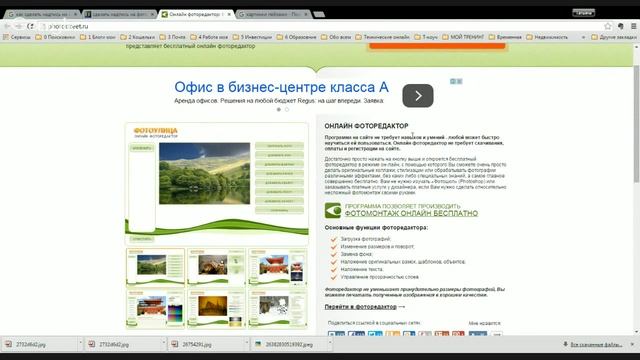Share via the orange Odnoklassniki button
640x360 pixels.
pyautogui.click(x=393, y=334)
